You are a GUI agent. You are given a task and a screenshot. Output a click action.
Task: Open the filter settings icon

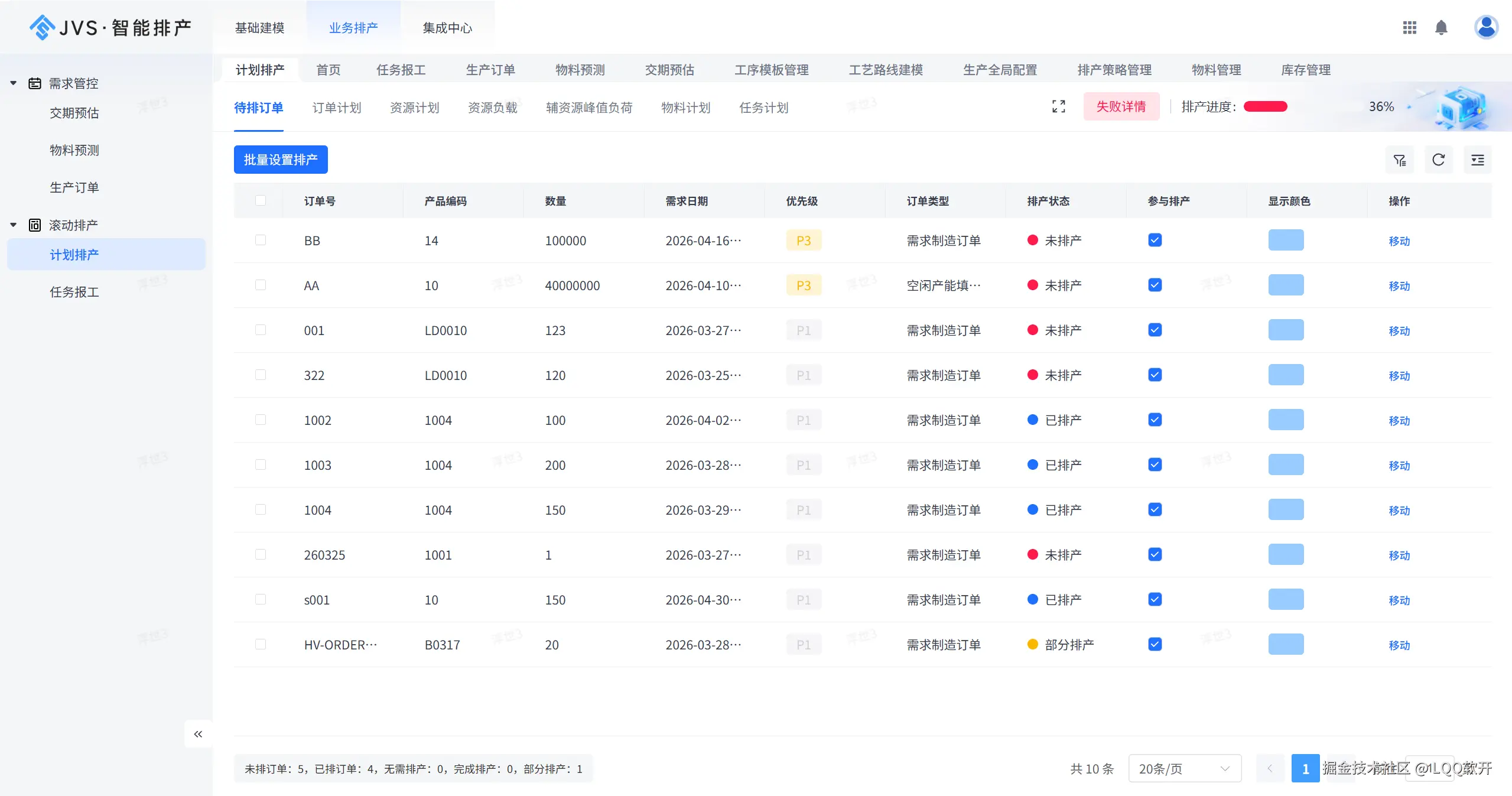1399,160
